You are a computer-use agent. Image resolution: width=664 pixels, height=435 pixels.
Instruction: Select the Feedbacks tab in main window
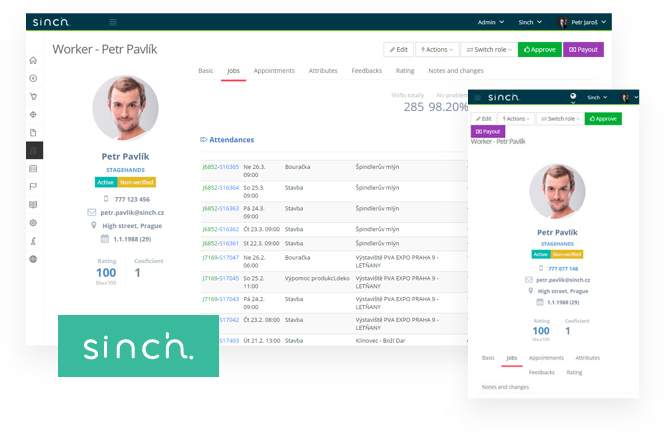[x=366, y=71]
